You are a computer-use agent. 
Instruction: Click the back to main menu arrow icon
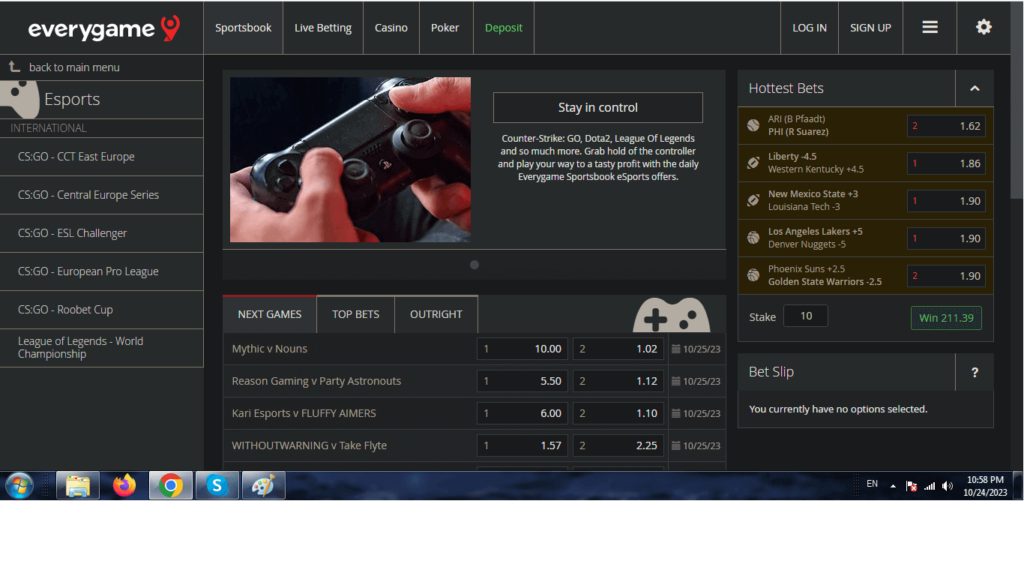tap(14, 67)
